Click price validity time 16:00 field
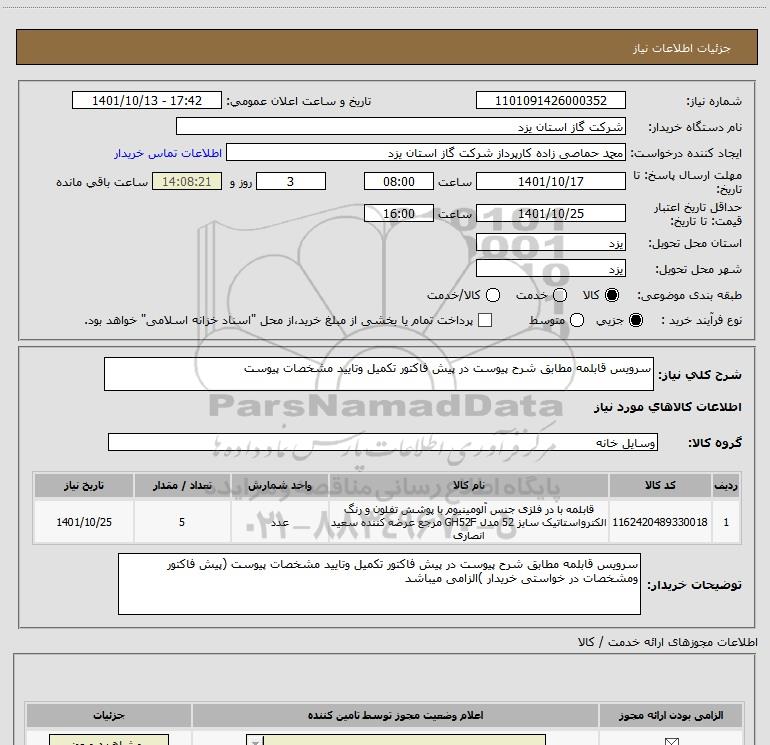 399,213
